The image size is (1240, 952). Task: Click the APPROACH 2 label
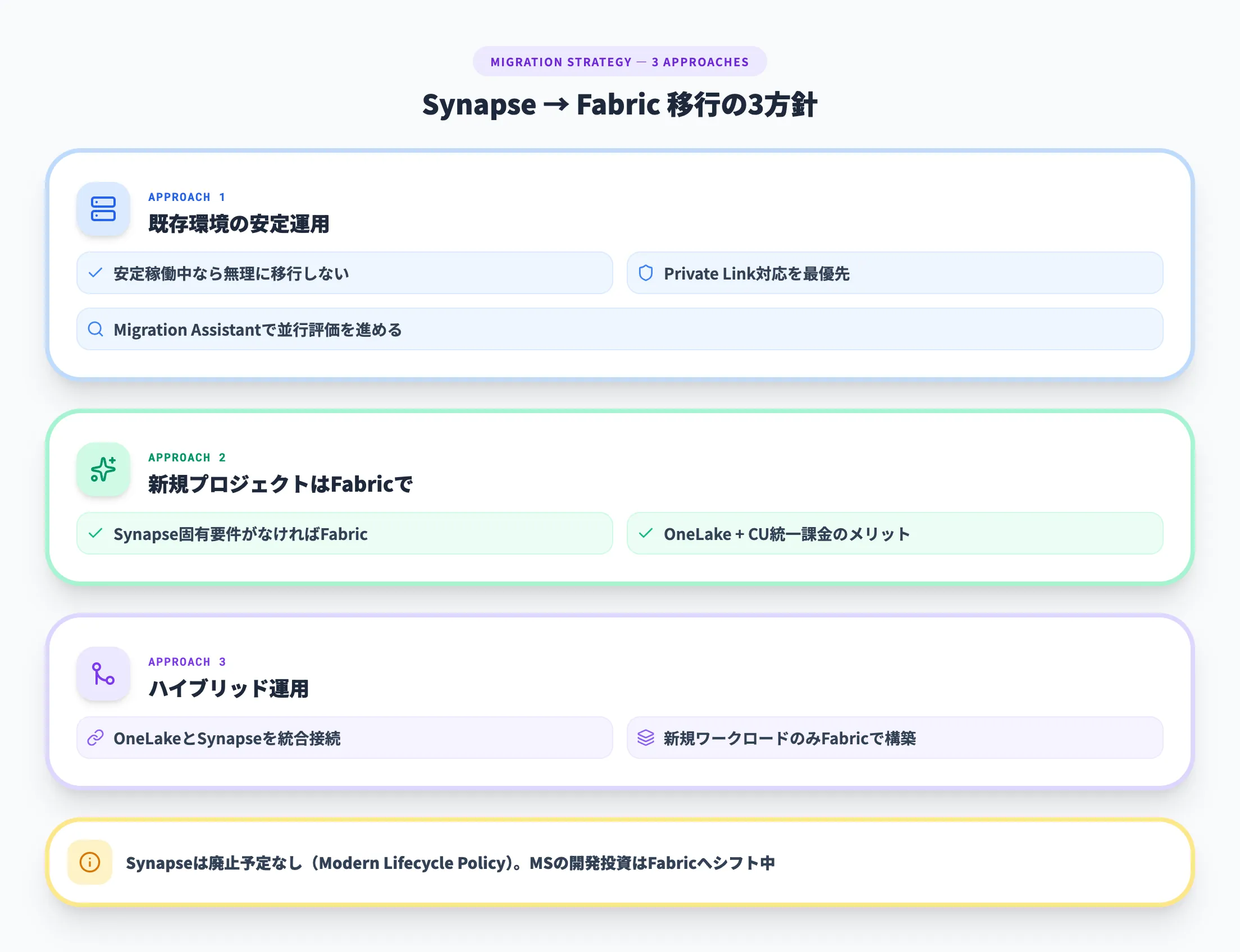187,457
